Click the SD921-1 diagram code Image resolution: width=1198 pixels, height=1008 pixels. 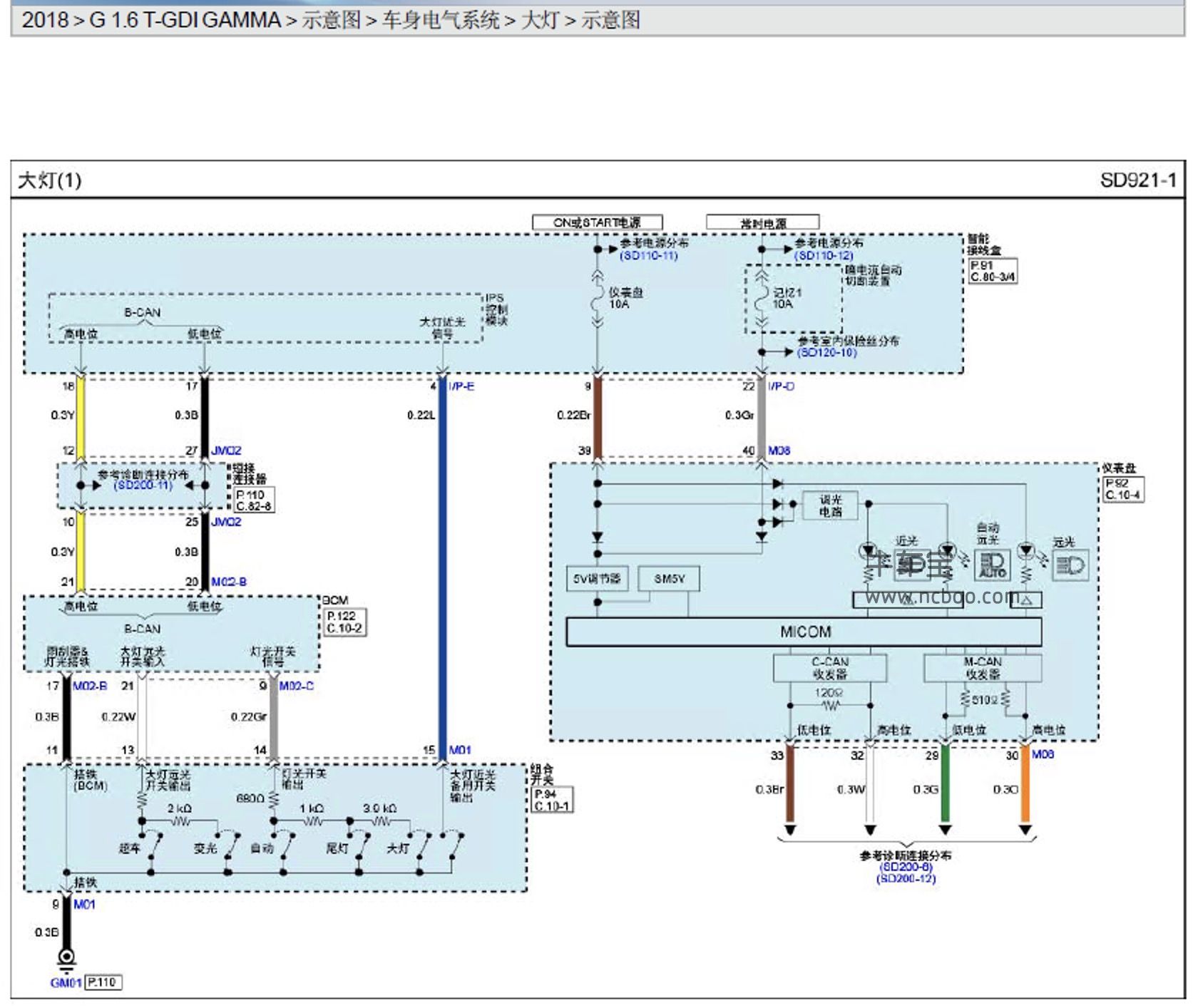1137,180
